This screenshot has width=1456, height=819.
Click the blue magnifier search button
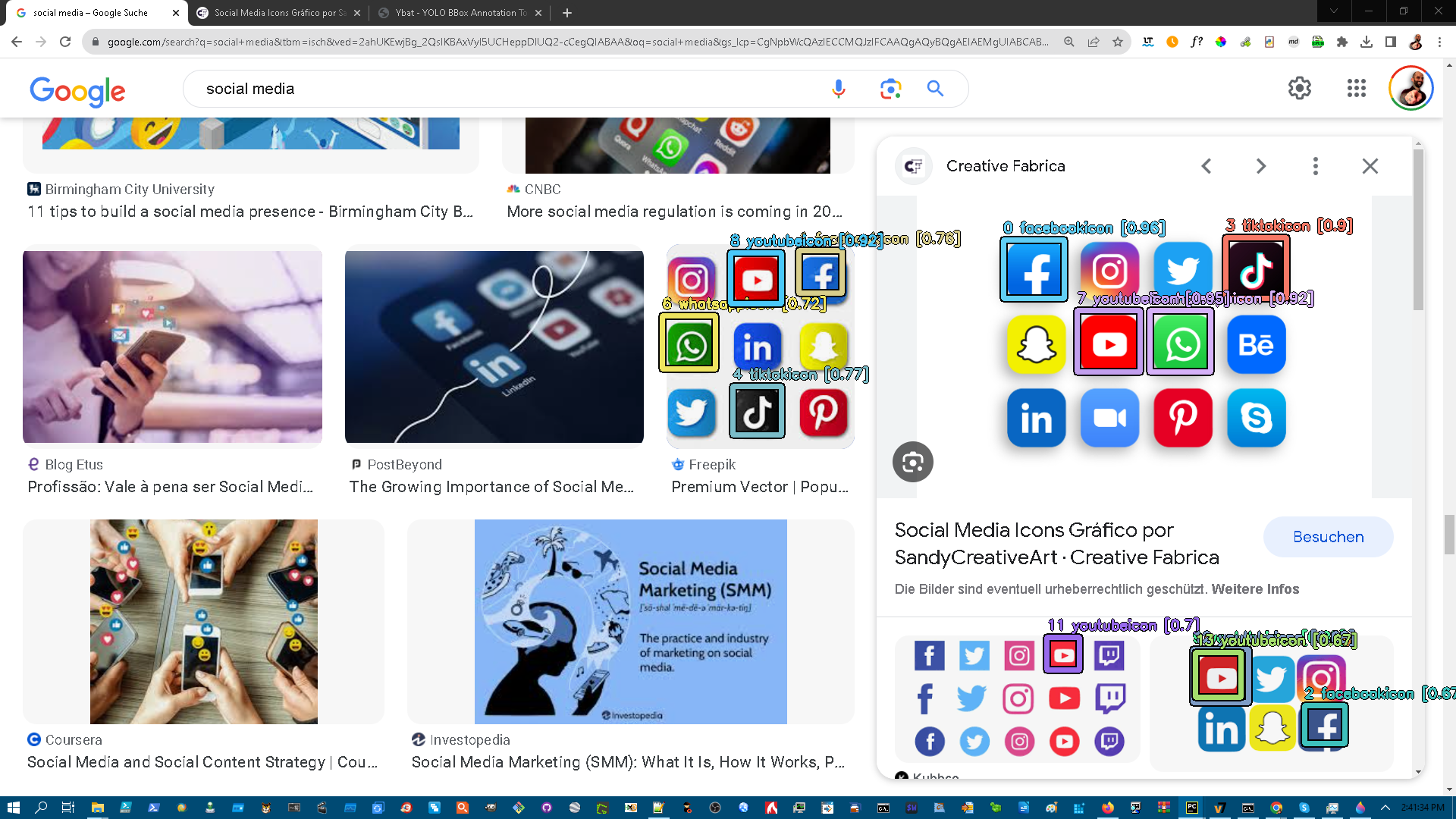point(935,89)
